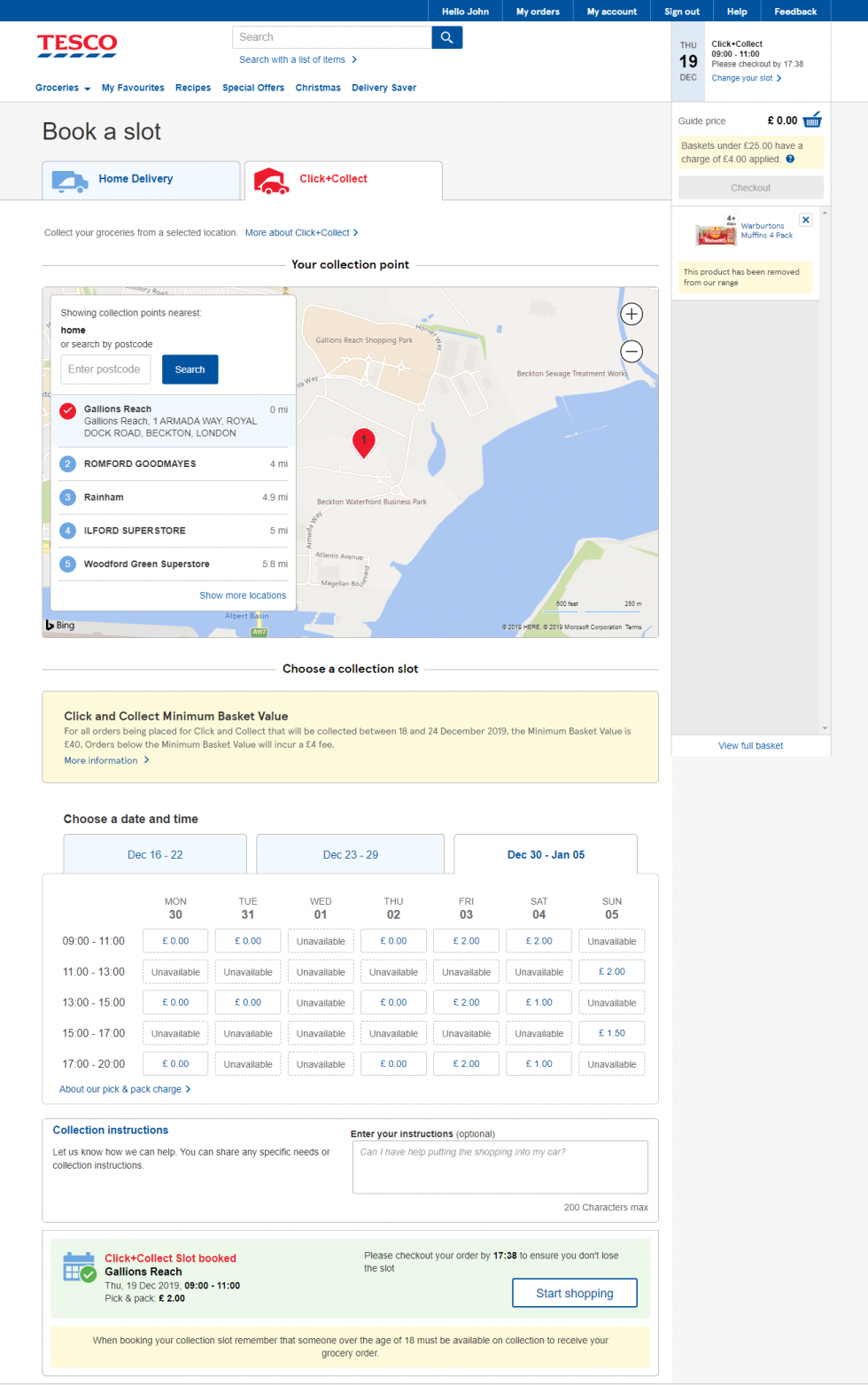The image size is (868, 1385).
Task: Zoom out of map with minus icon
Action: [x=632, y=351]
